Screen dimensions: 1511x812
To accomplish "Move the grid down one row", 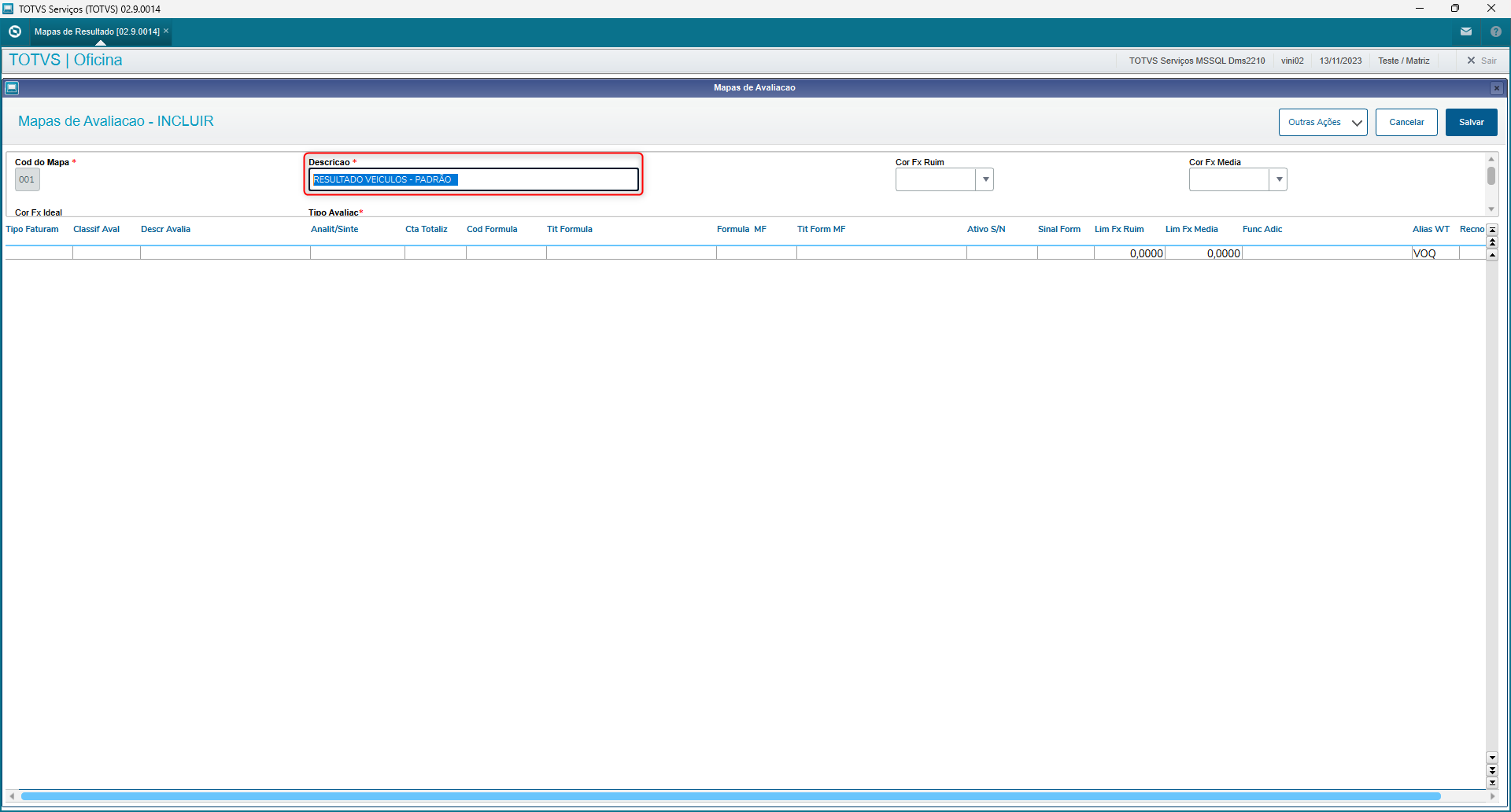I will pyautogui.click(x=1492, y=758).
